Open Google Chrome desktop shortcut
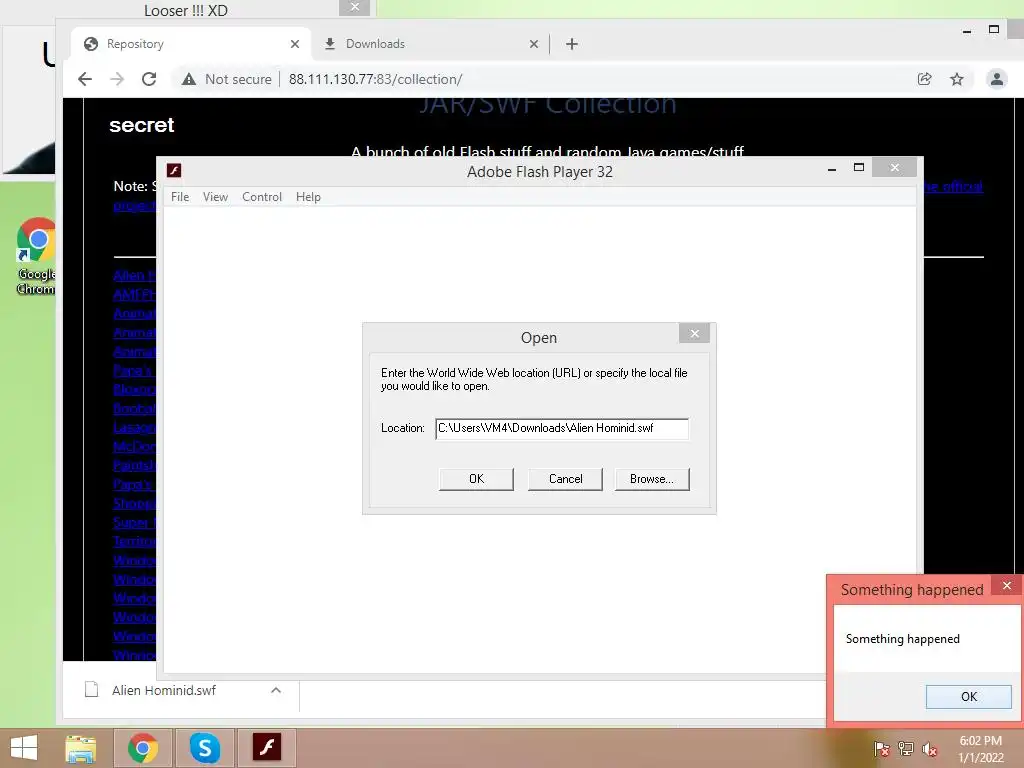 tap(36, 256)
